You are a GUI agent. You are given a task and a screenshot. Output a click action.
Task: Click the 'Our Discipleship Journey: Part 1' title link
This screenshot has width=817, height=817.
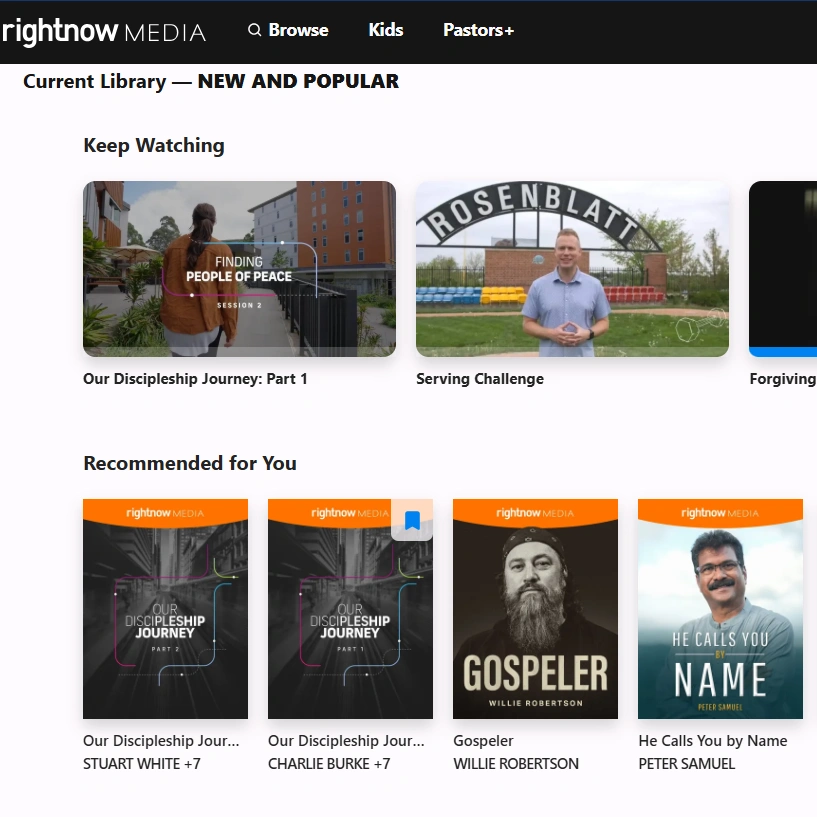pyautogui.click(x=195, y=379)
